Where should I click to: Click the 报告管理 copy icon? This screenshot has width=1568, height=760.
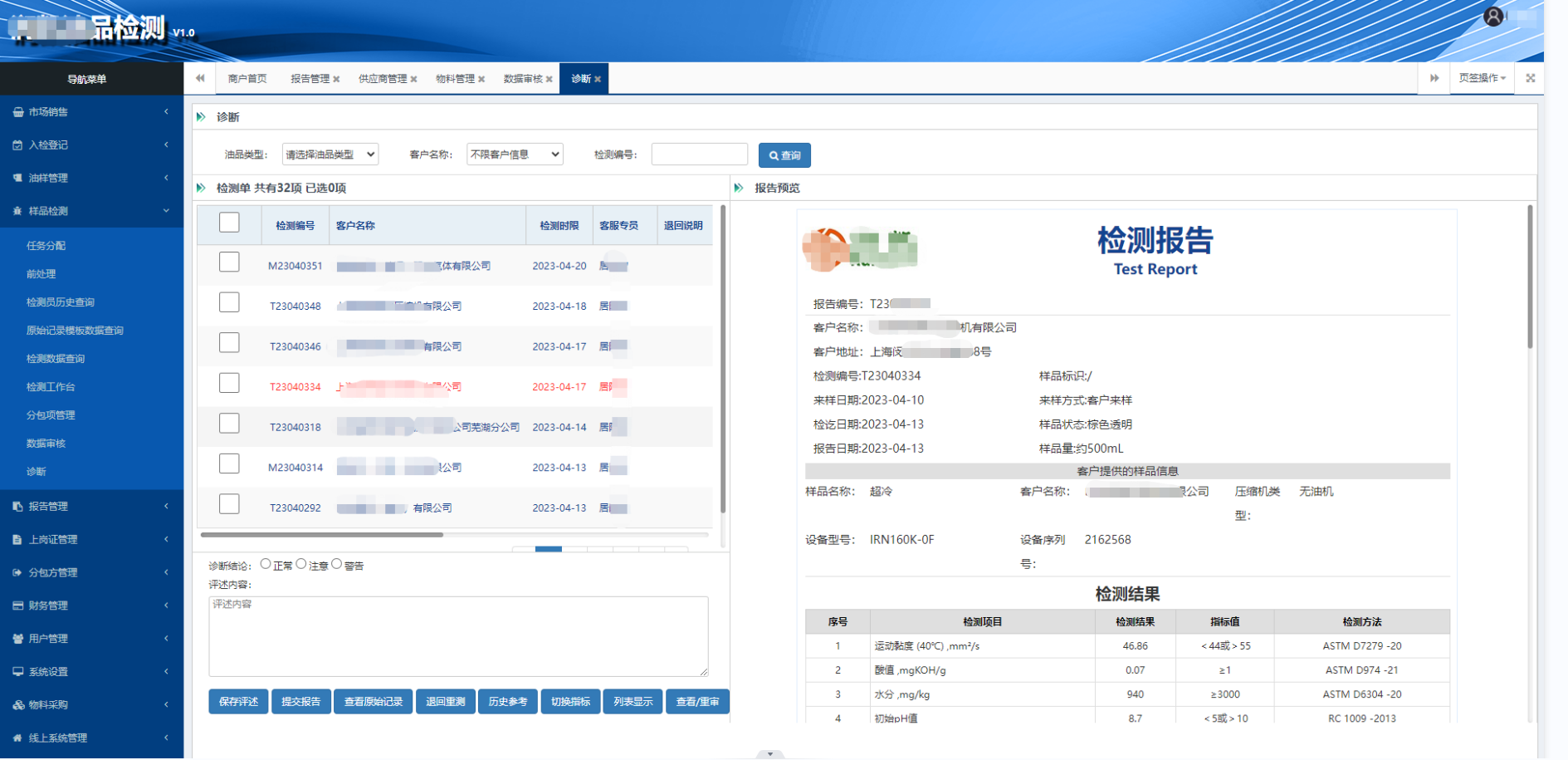tap(17, 506)
